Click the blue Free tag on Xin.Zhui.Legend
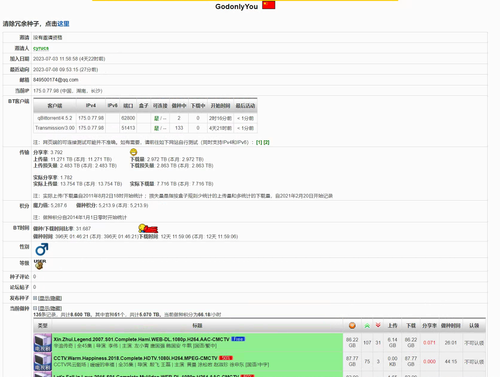This screenshot has height=377, width=500. tap(238, 339)
